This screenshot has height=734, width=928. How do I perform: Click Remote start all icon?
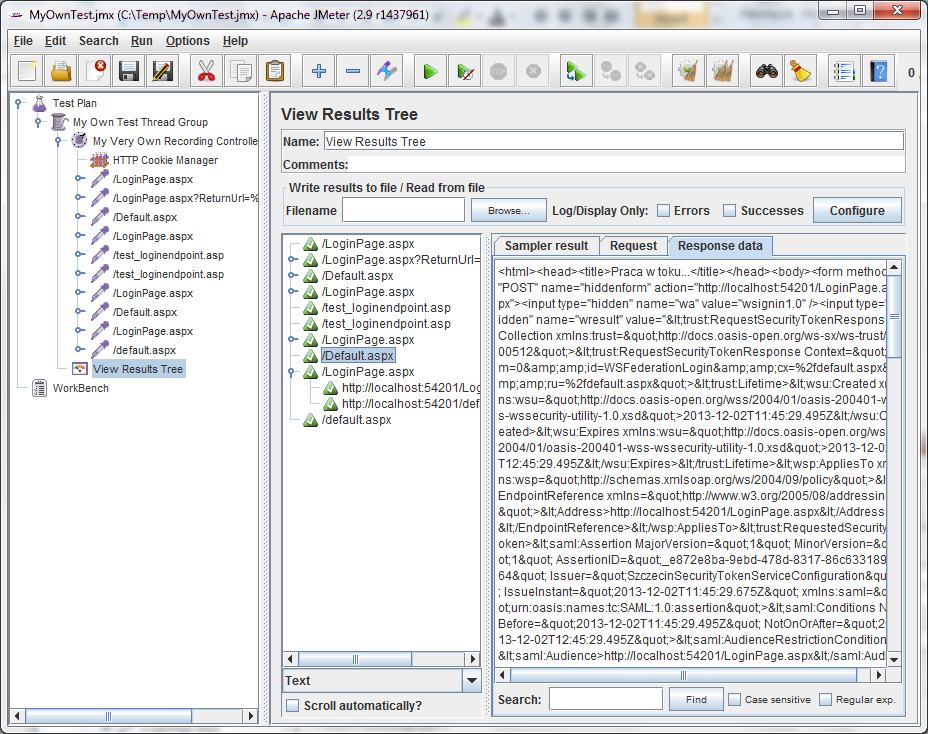(576, 72)
